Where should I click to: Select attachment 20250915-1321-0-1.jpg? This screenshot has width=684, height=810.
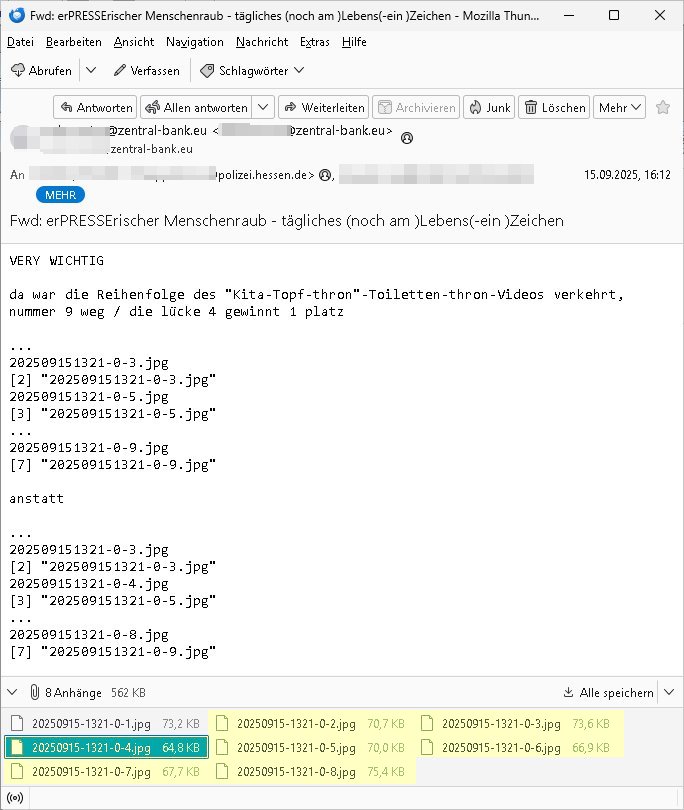tap(105, 722)
